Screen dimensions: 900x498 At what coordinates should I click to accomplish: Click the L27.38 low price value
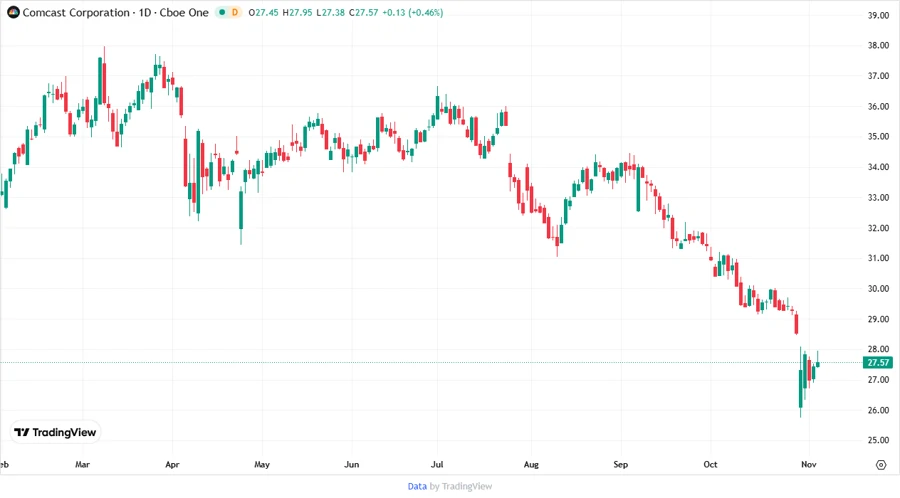[x=331, y=12]
